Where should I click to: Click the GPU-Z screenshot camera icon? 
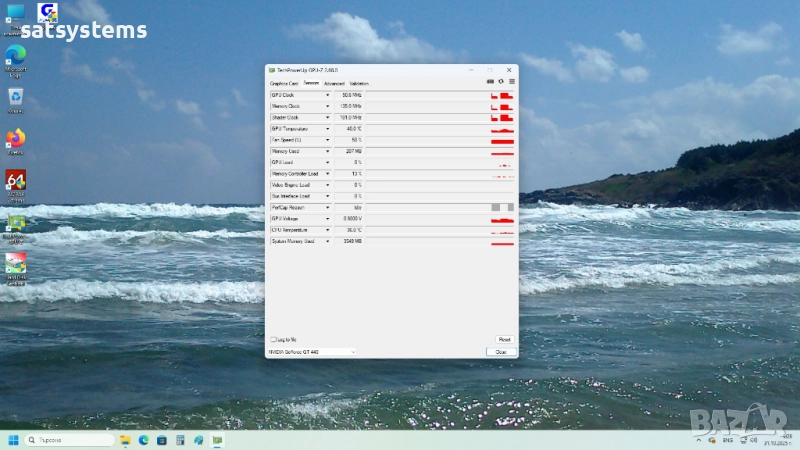coord(490,82)
